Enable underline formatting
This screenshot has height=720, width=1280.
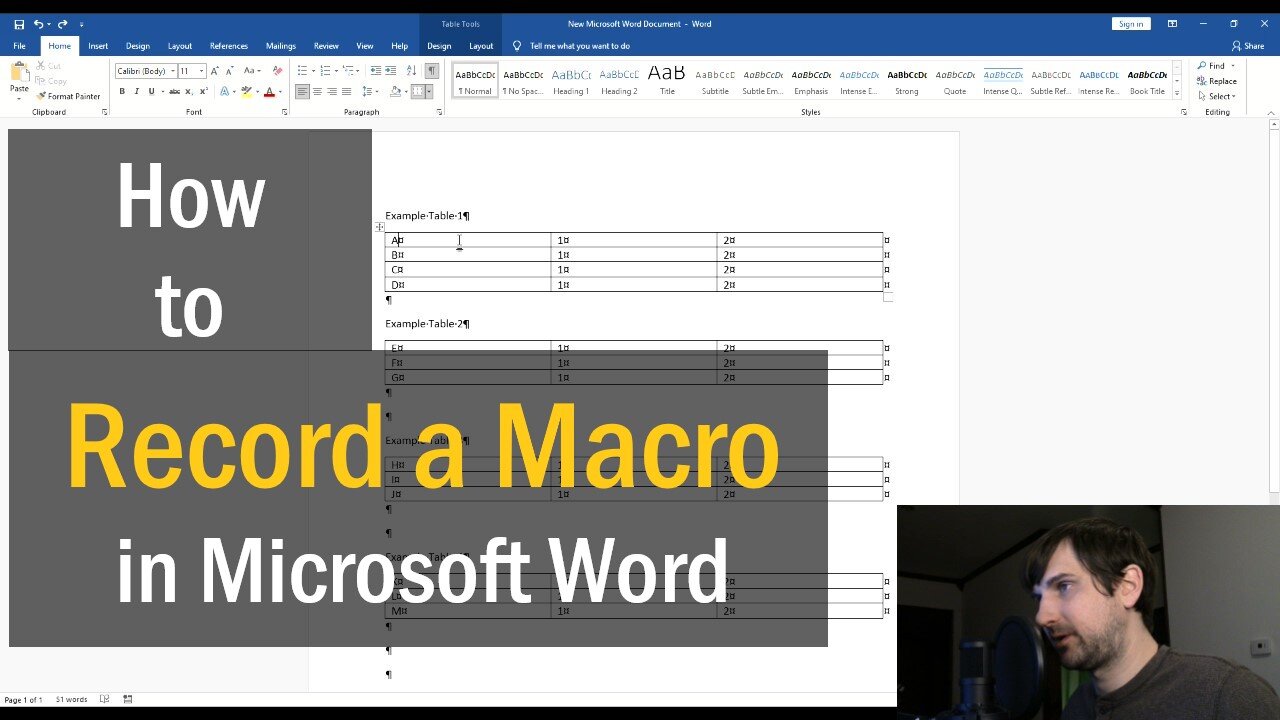(151, 91)
